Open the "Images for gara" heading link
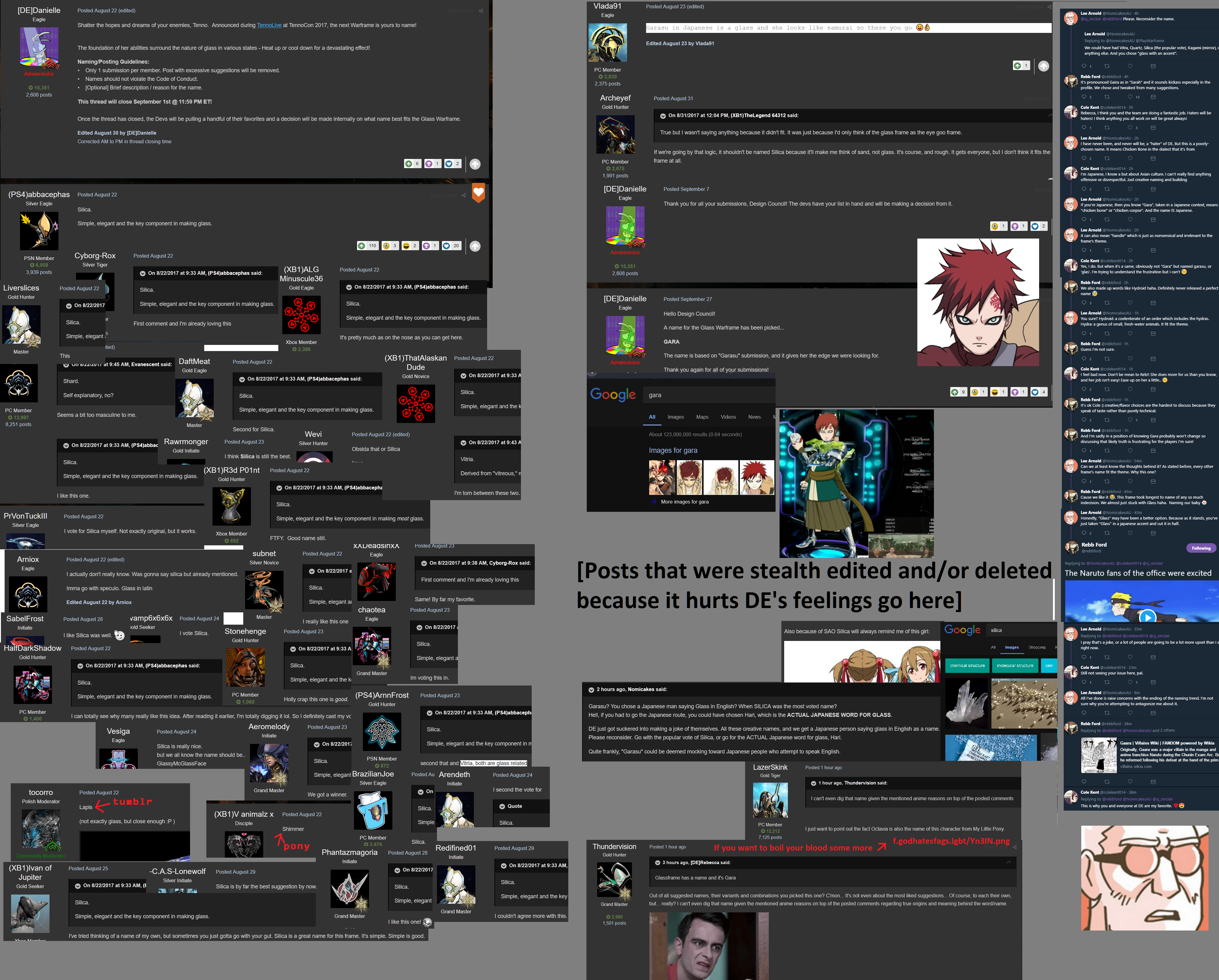 [673, 450]
